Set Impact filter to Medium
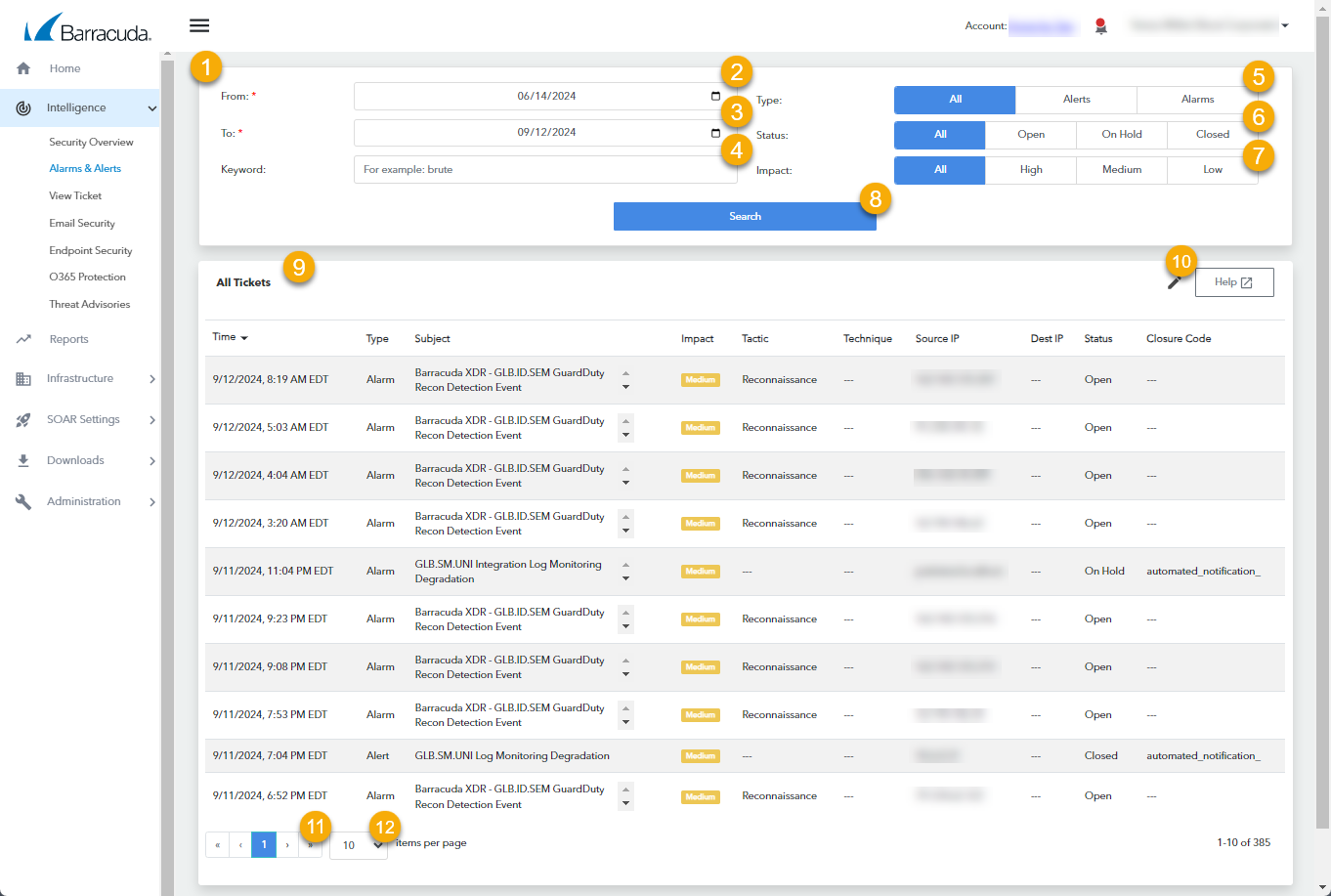The image size is (1331, 896). pos(1122,170)
